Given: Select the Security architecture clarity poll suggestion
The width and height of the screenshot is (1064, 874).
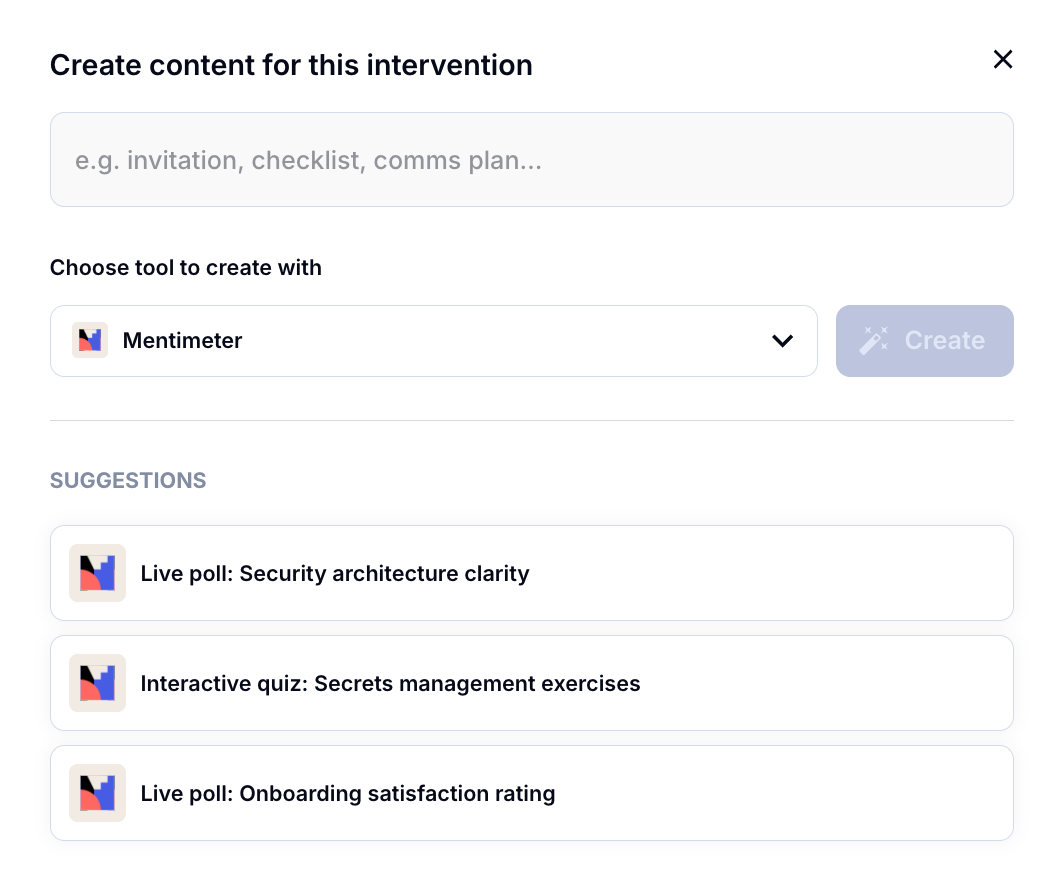Looking at the screenshot, I should pos(531,573).
